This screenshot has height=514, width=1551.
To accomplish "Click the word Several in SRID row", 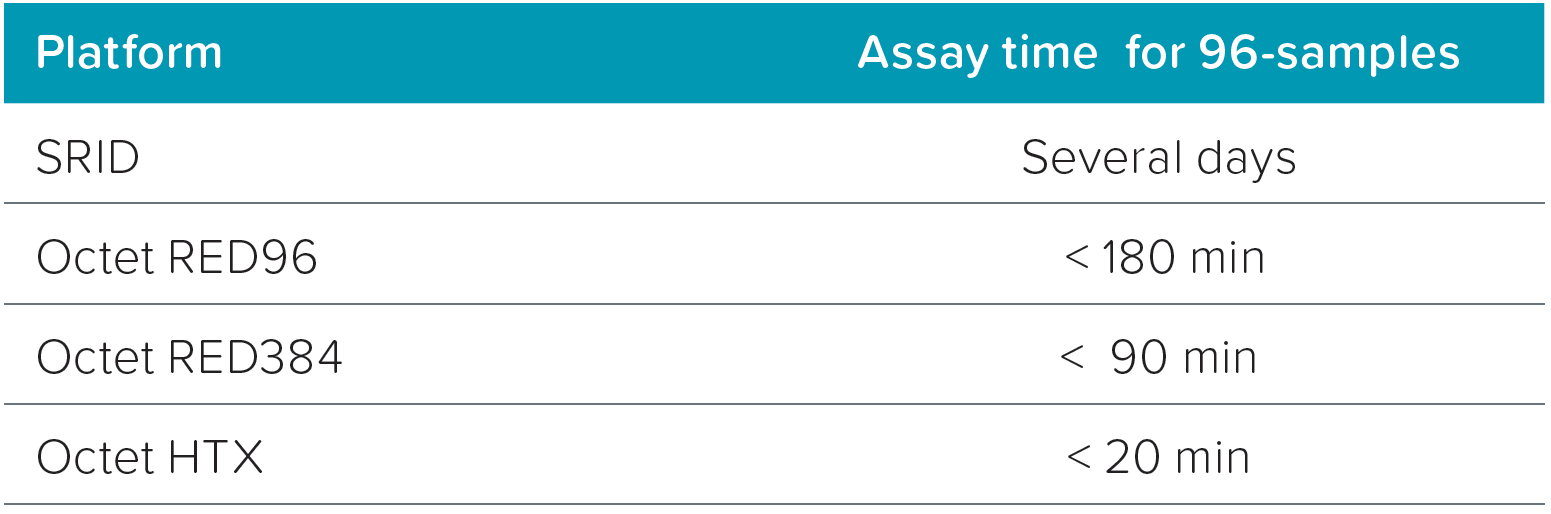I will tap(1089, 158).
